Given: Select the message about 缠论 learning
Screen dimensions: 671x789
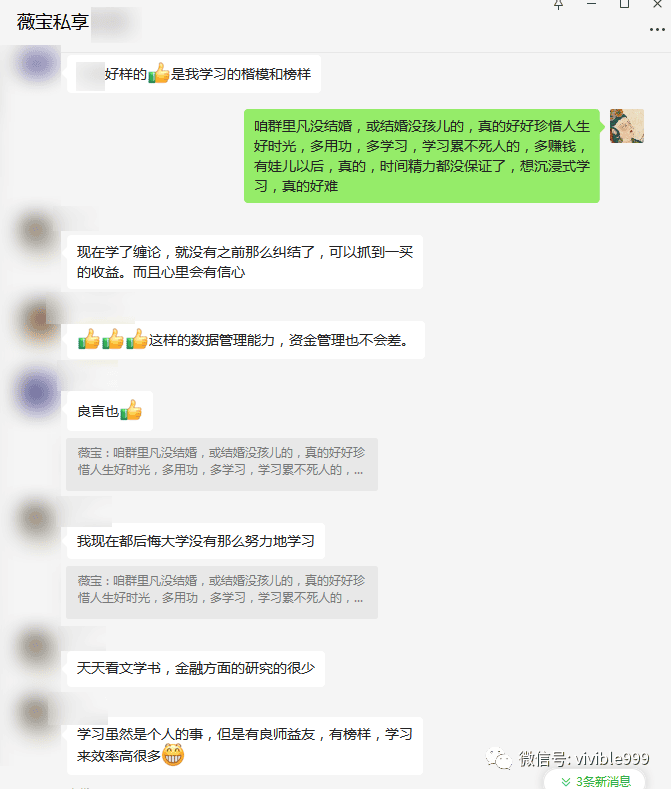Looking at the screenshot, I should [245, 262].
